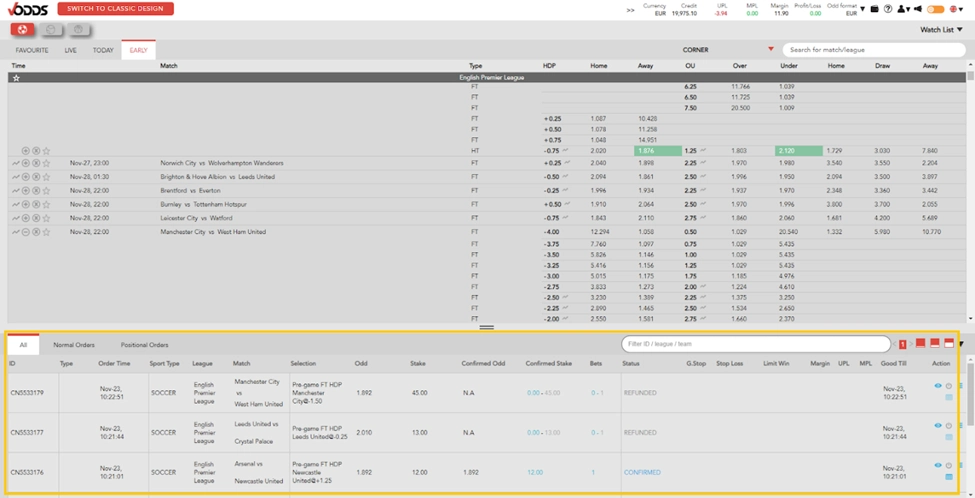Image resolution: width=975 pixels, height=498 pixels.
Task: Open chart for Brighton vs Leeds United
Action: 16,177
